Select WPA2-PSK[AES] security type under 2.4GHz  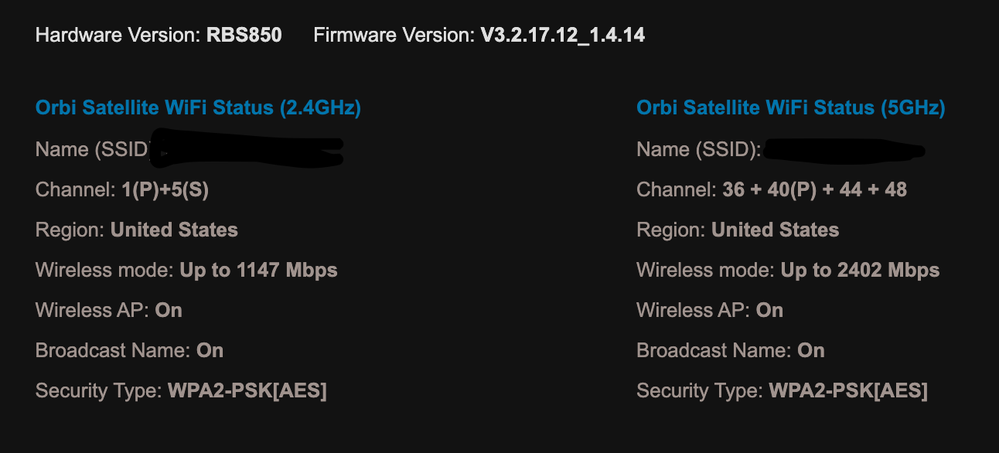point(246,390)
